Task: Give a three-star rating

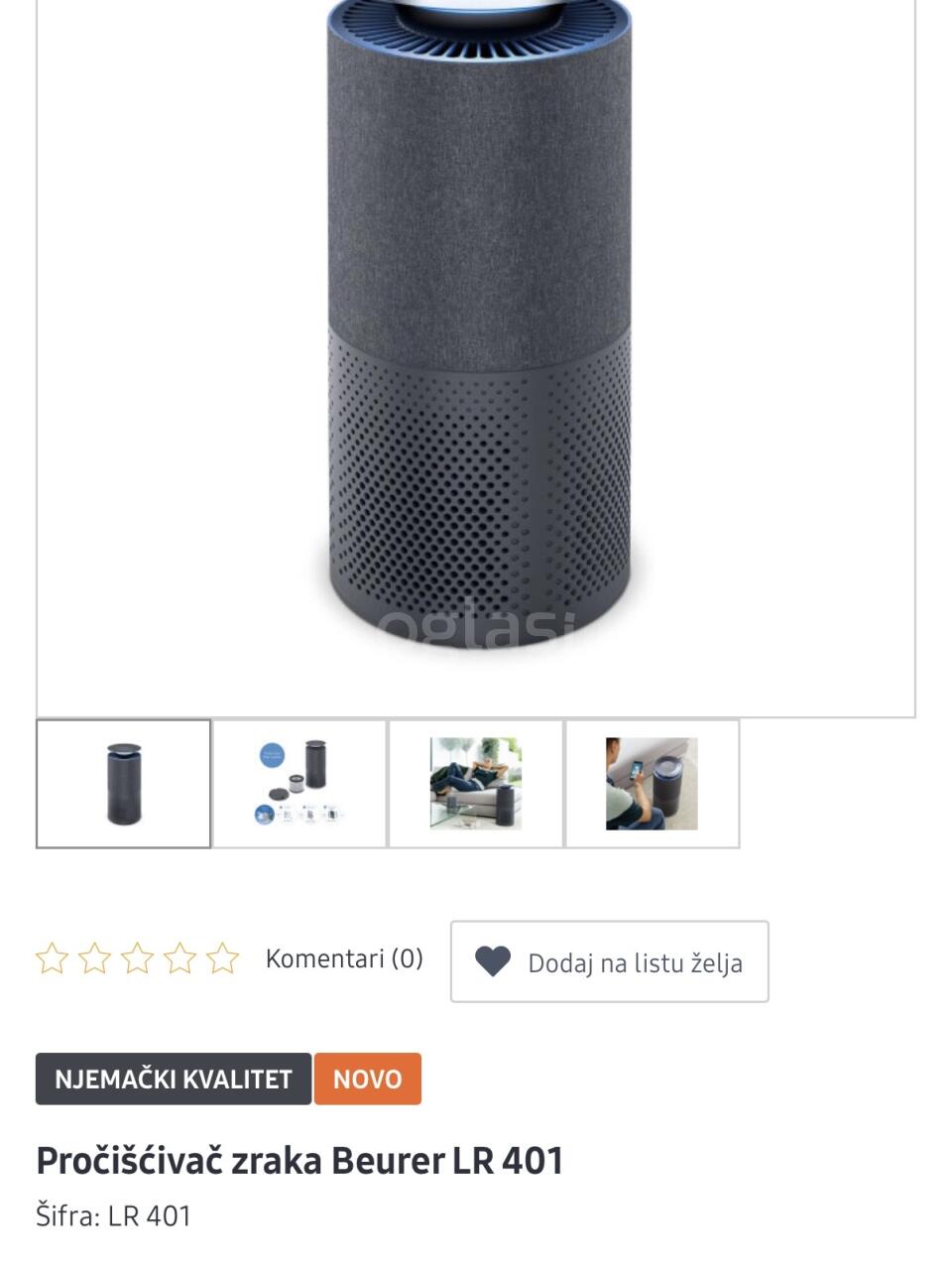Action: [137, 958]
